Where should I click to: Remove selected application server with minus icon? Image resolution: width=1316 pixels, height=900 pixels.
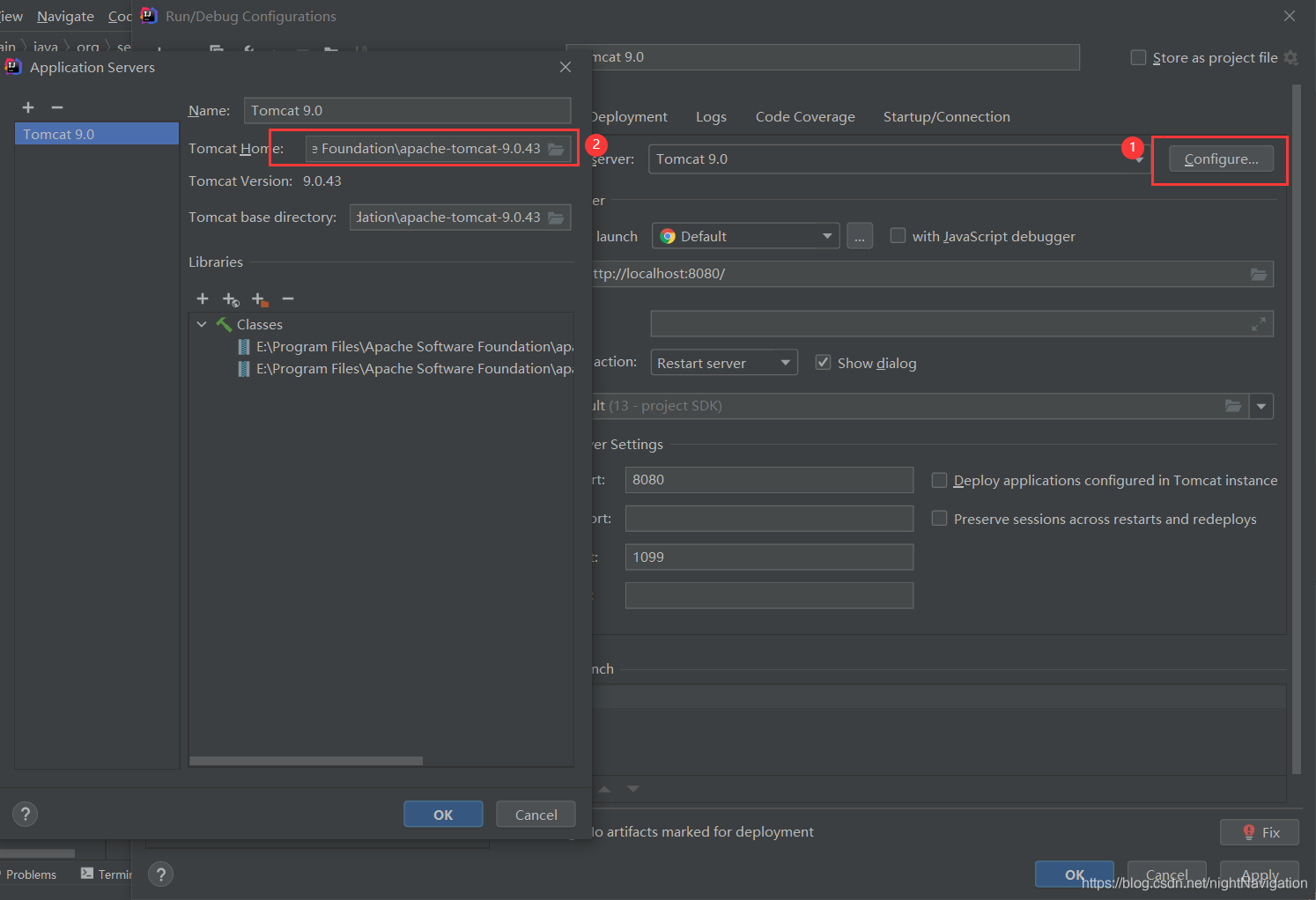point(57,107)
